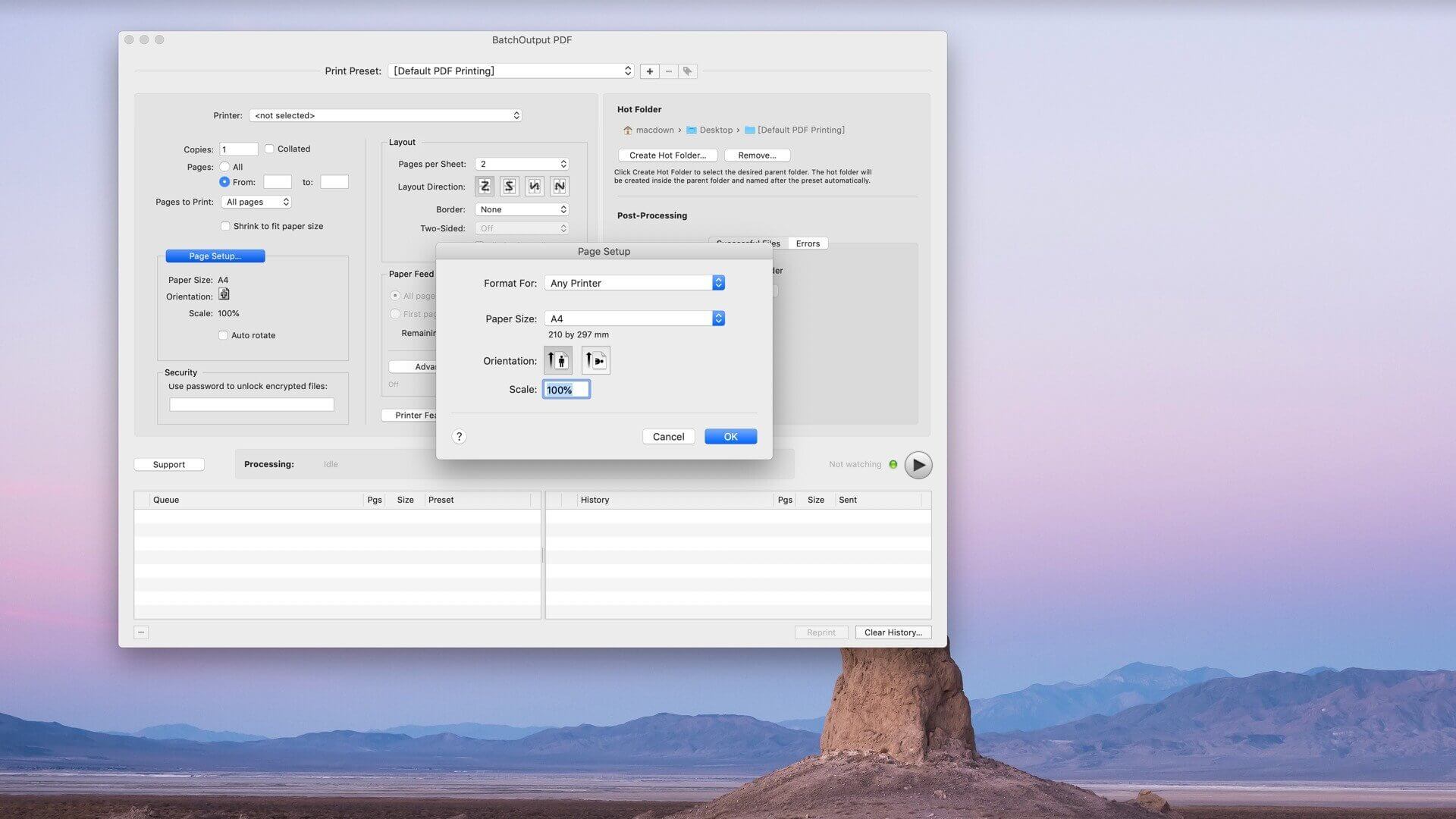Click the orientation icon under Page Setup
This screenshot has height=819, width=1456.
click(x=224, y=294)
